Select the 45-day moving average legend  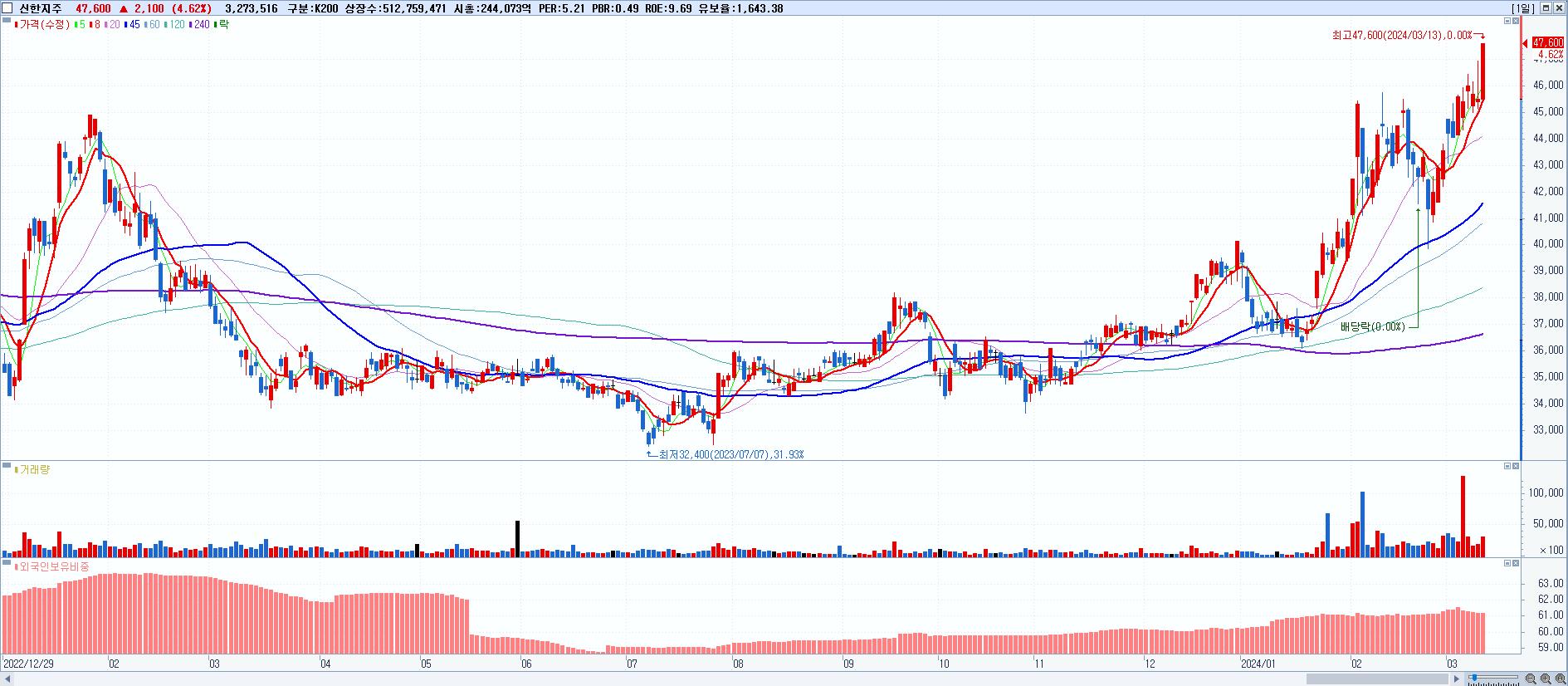point(132,25)
